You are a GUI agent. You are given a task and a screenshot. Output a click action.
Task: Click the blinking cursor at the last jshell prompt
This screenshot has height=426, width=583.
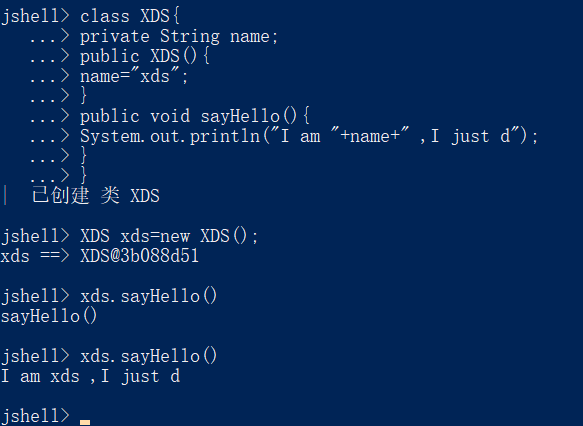[x=85, y=422]
